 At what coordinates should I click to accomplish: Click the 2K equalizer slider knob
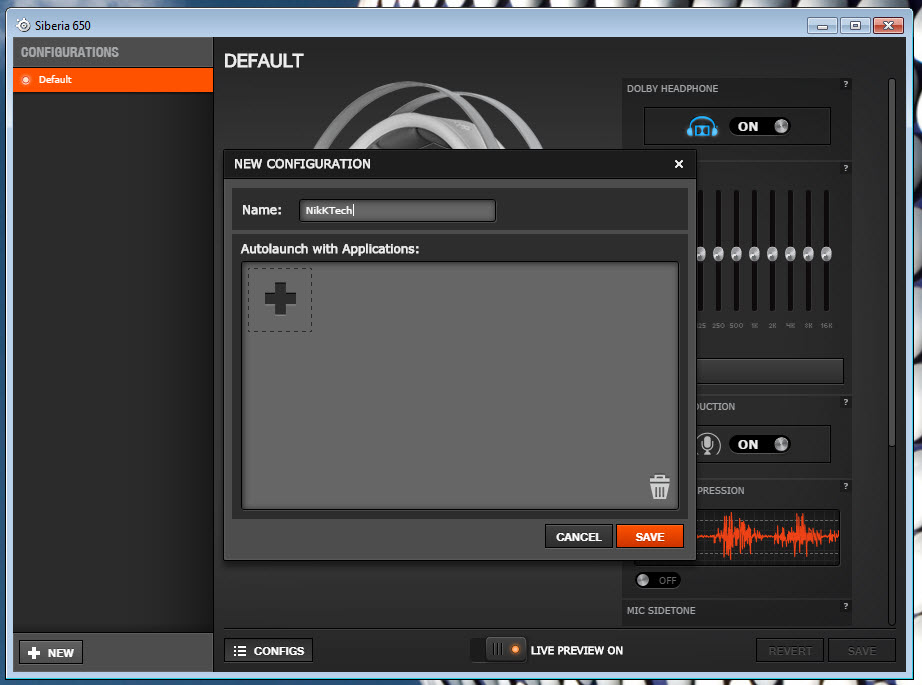772,253
